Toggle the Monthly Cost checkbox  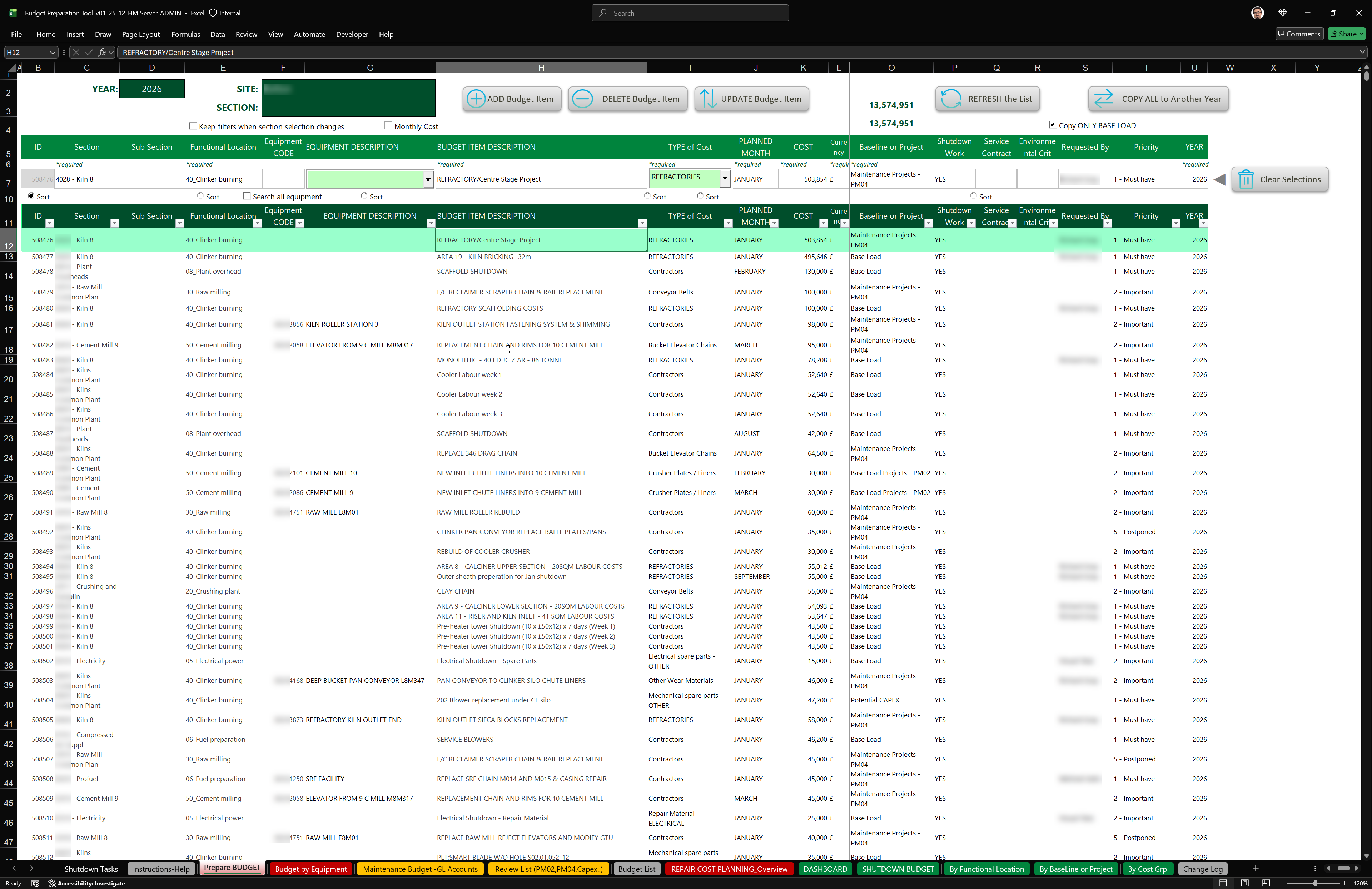[388, 126]
